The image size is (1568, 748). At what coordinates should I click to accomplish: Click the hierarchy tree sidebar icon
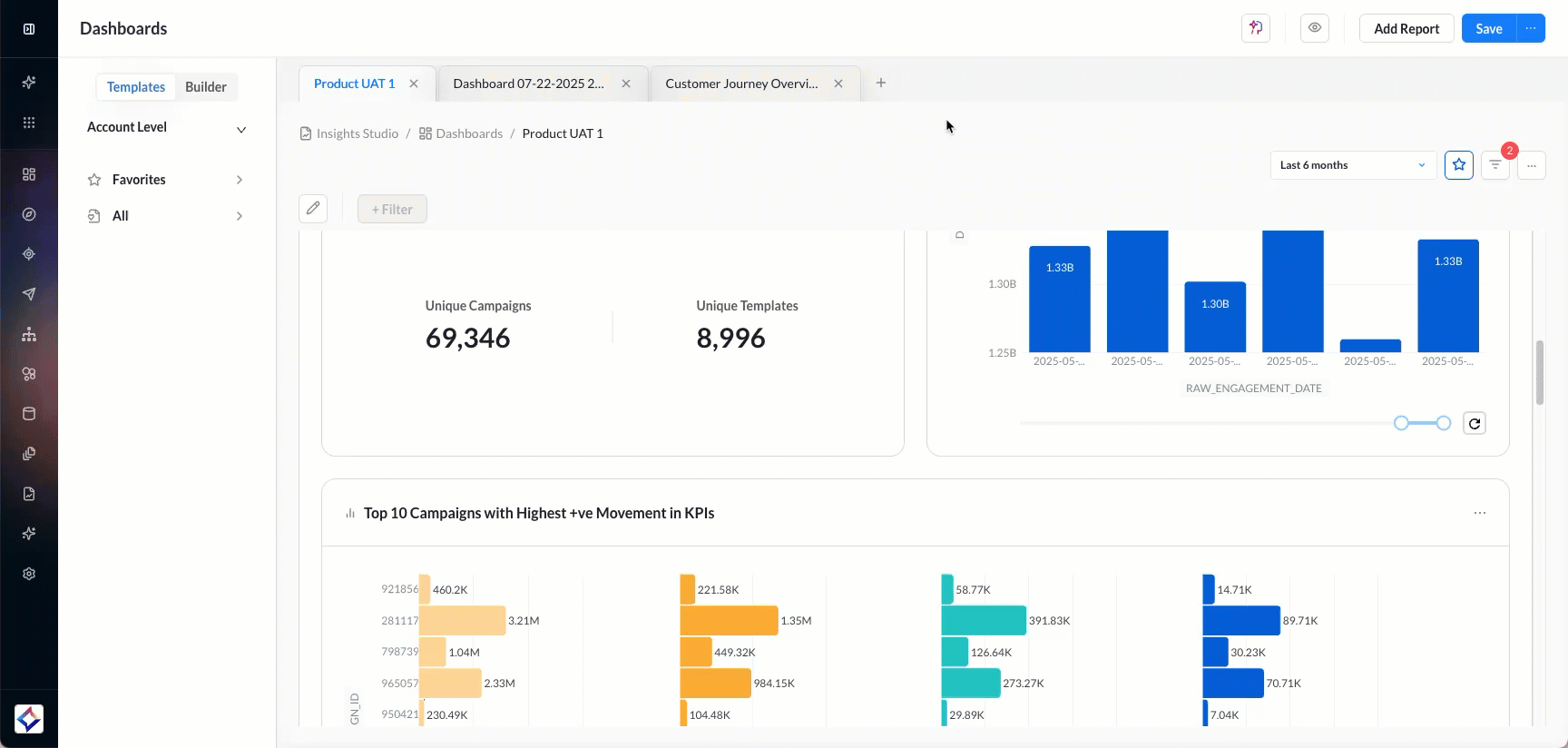[x=29, y=334]
